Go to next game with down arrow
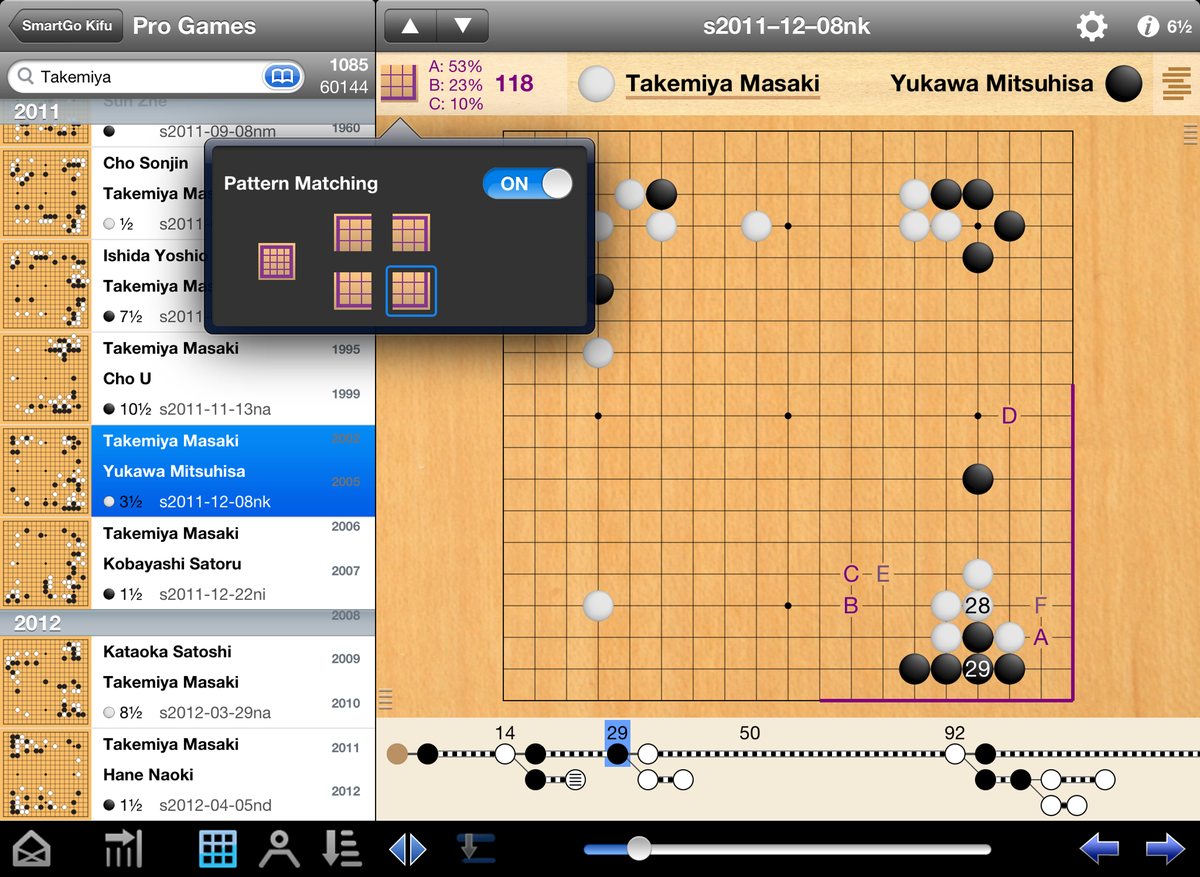1200x877 pixels. pos(462,26)
